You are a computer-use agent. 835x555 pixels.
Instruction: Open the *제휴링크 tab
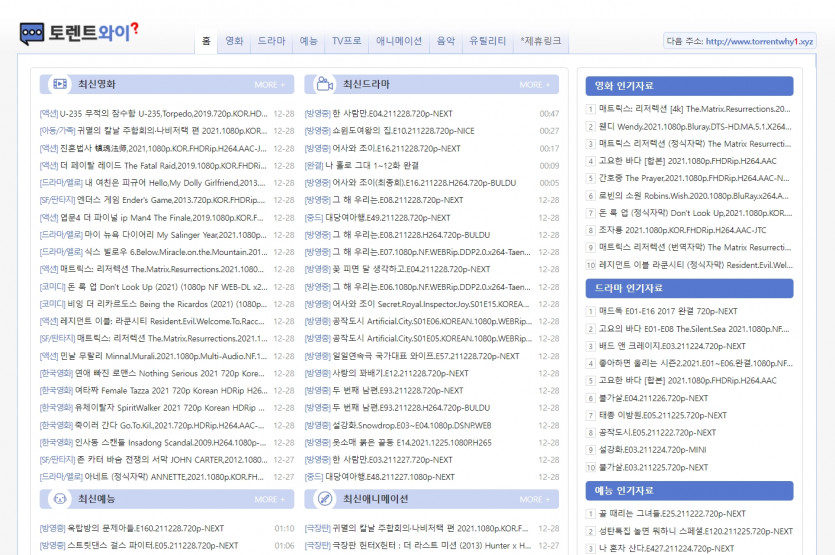click(x=541, y=42)
